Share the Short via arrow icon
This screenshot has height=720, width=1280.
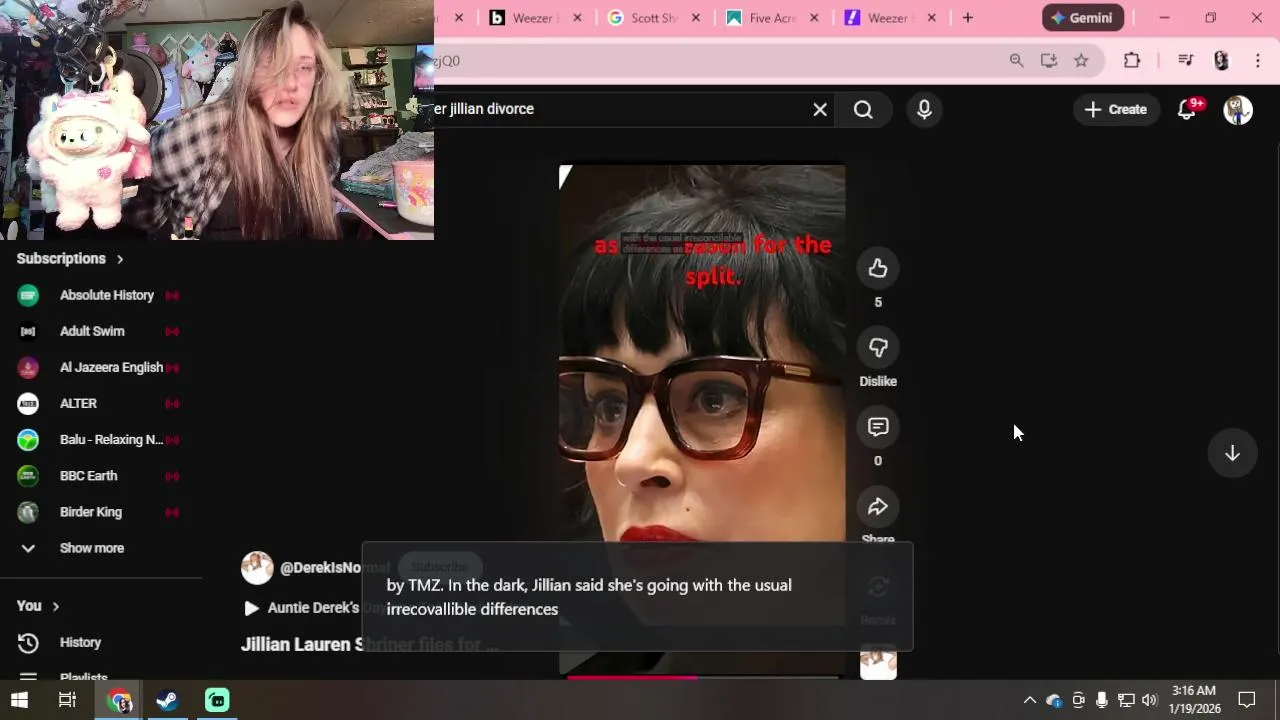pyautogui.click(x=878, y=507)
